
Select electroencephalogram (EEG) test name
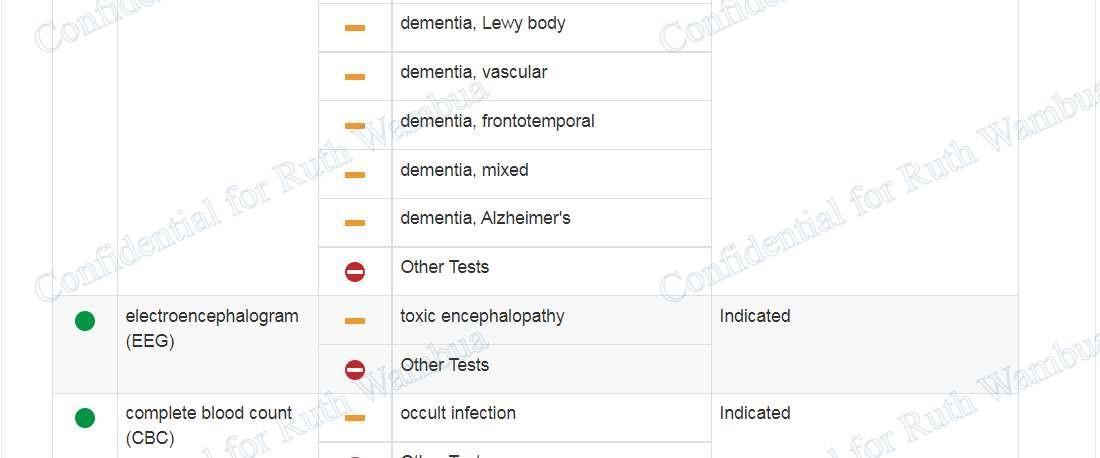[x=212, y=328]
